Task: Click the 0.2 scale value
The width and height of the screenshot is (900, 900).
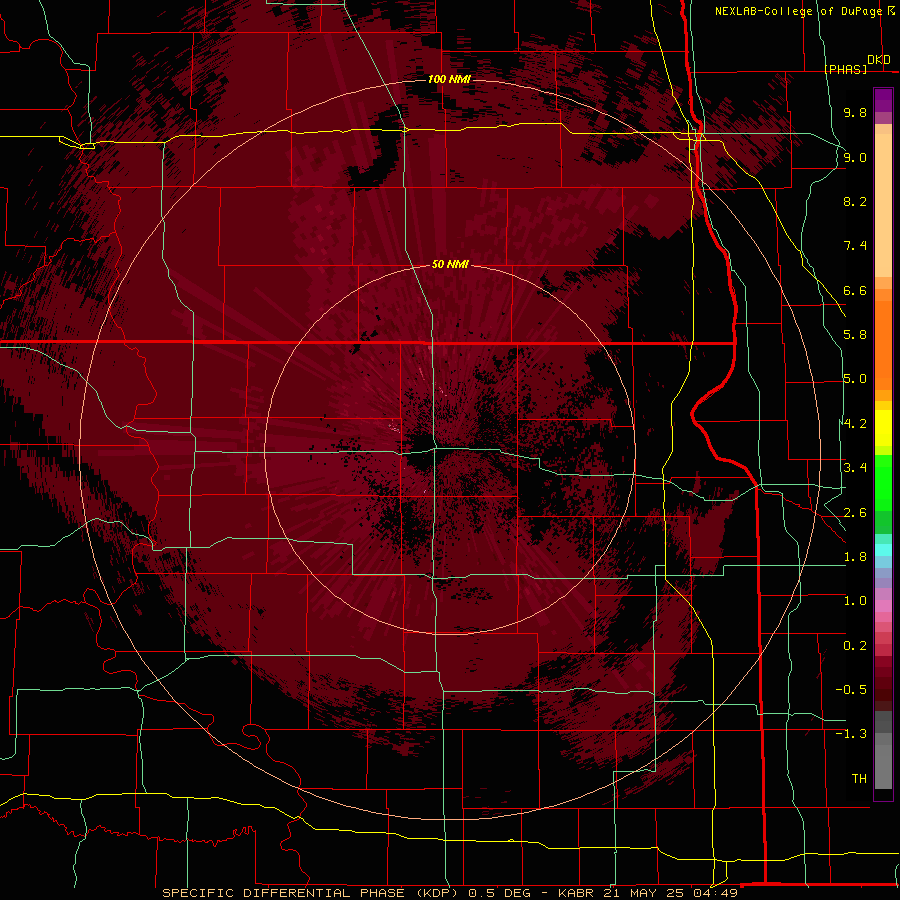Action: [x=855, y=646]
